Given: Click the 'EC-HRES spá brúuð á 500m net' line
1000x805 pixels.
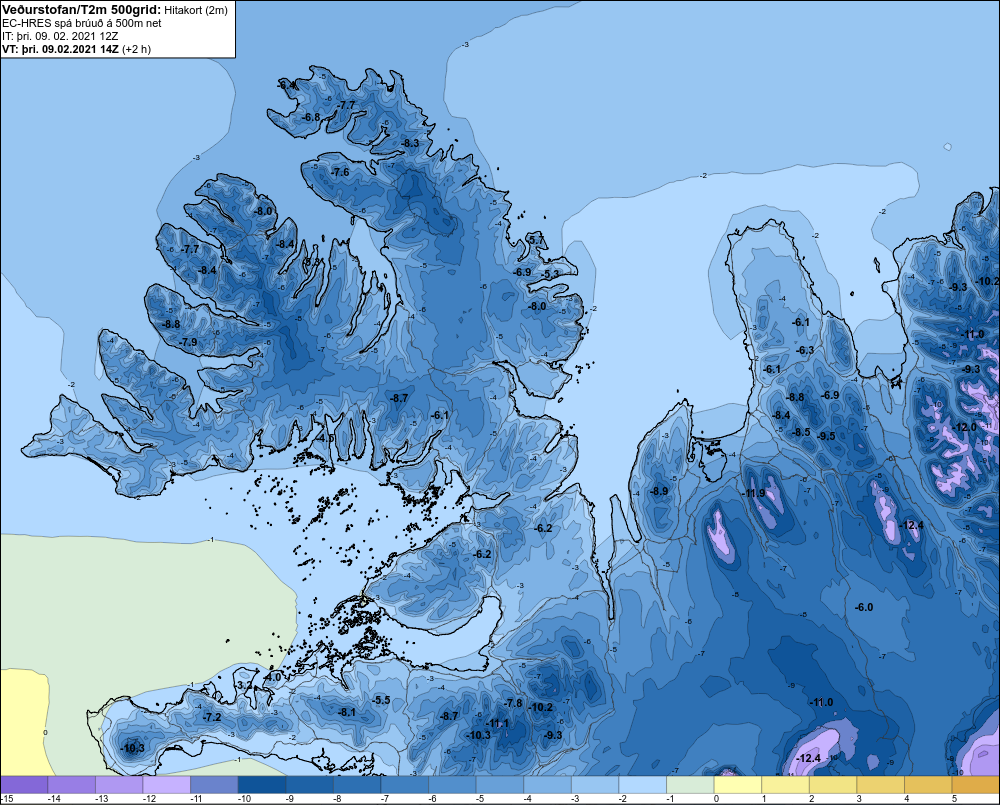Looking at the screenshot, I should 82,23.
